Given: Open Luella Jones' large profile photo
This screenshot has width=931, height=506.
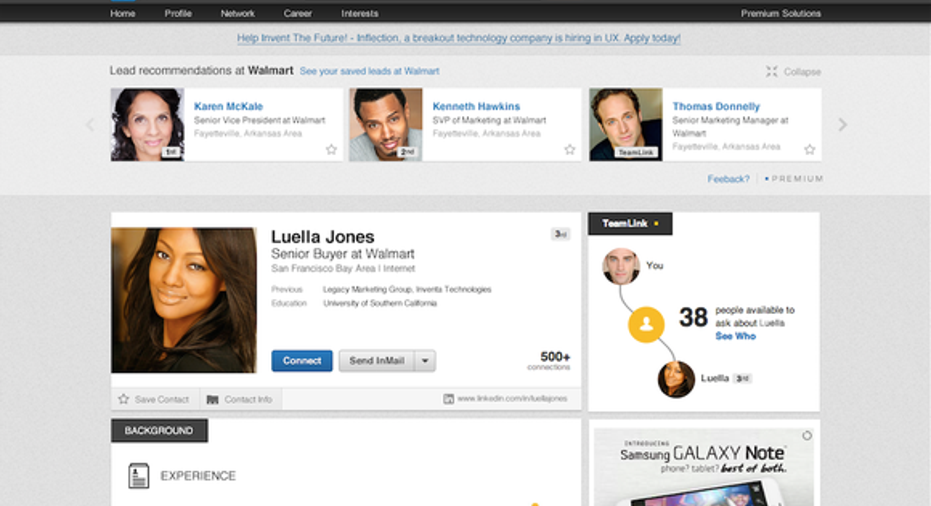Looking at the screenshot, I should click(184, 300).
